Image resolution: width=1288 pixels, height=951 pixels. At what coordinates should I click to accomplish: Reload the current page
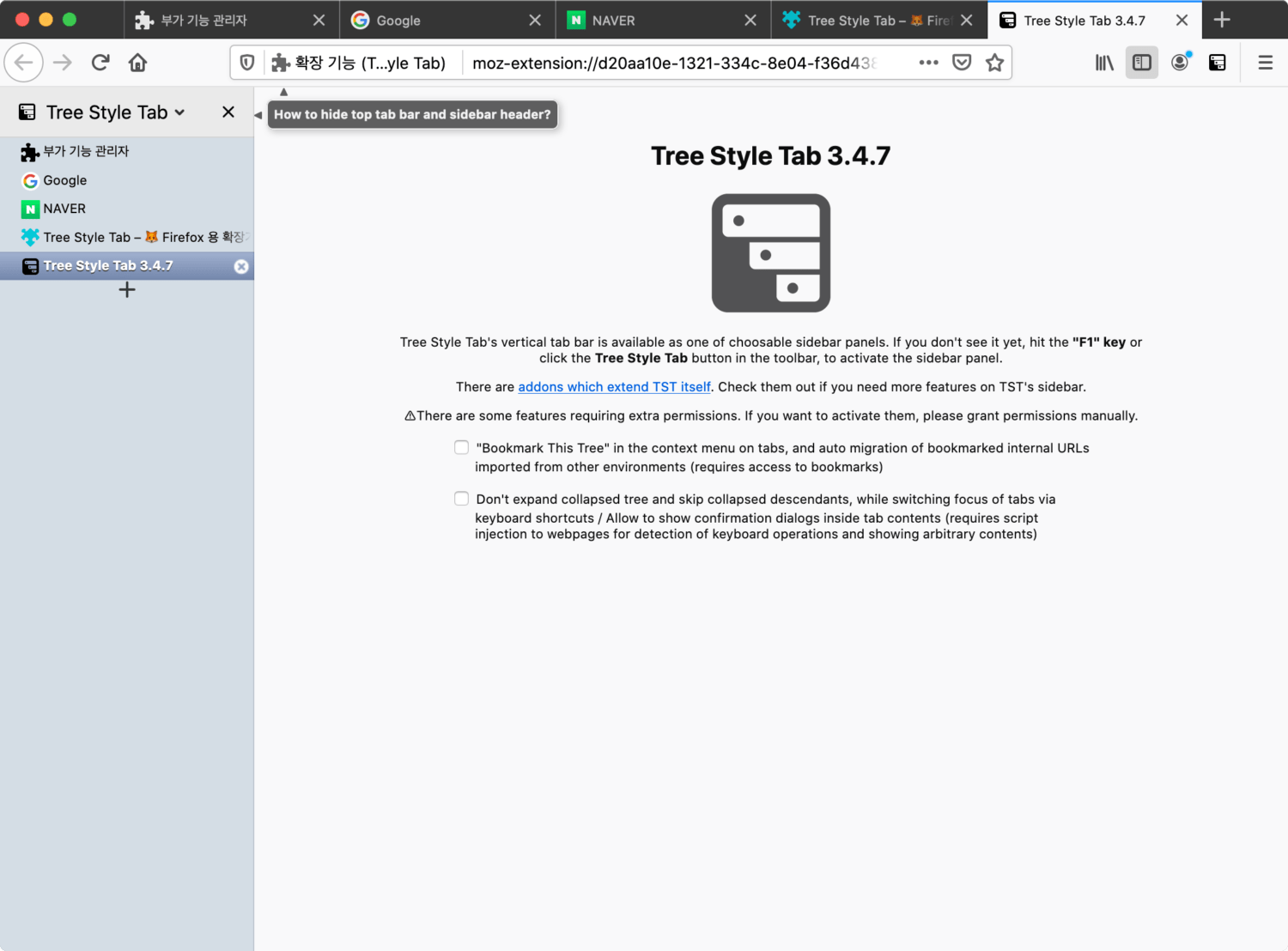[x=100, y=63]
